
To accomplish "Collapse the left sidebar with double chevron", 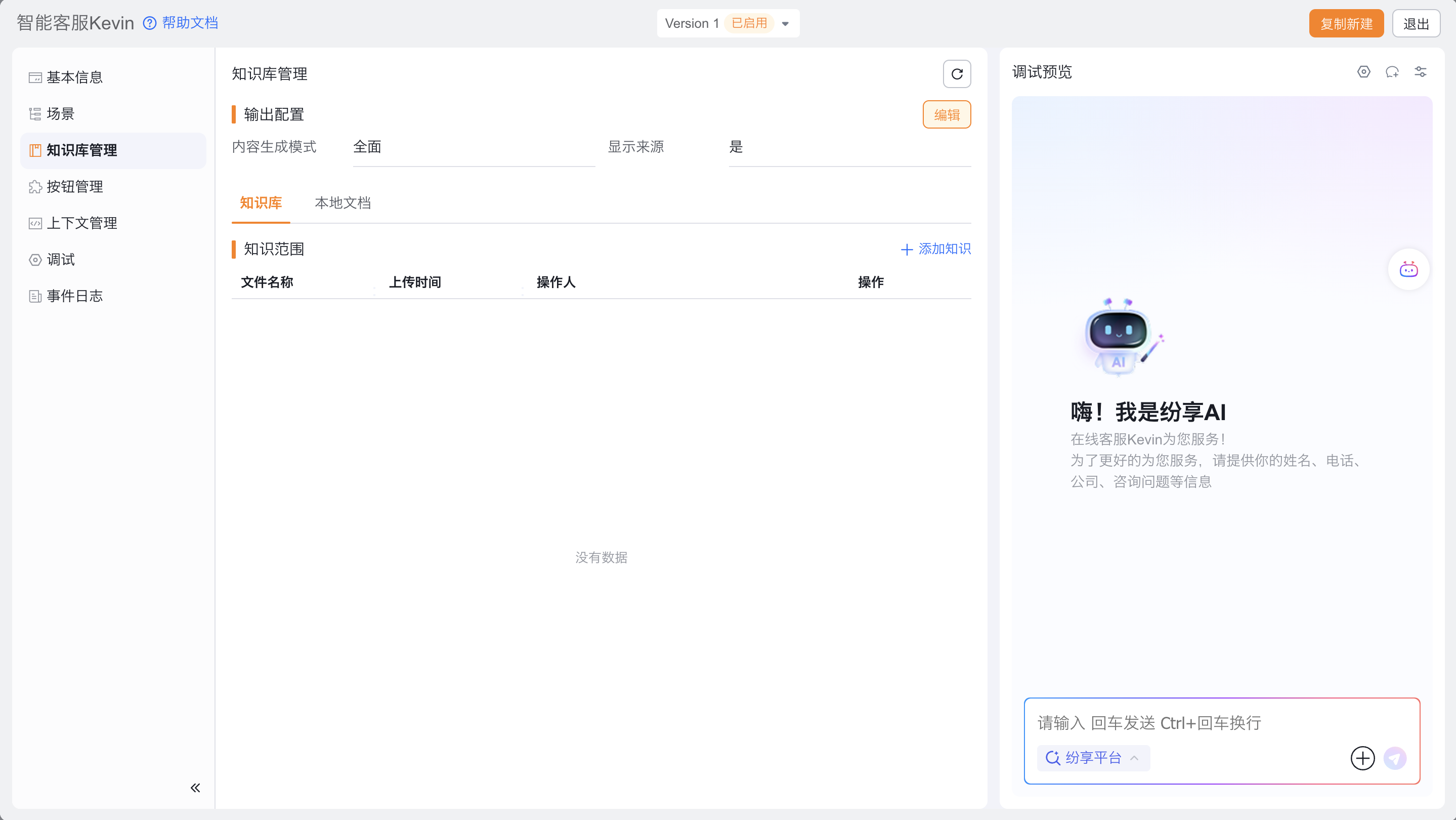I will pyautogui.click(x=195, y=788).
